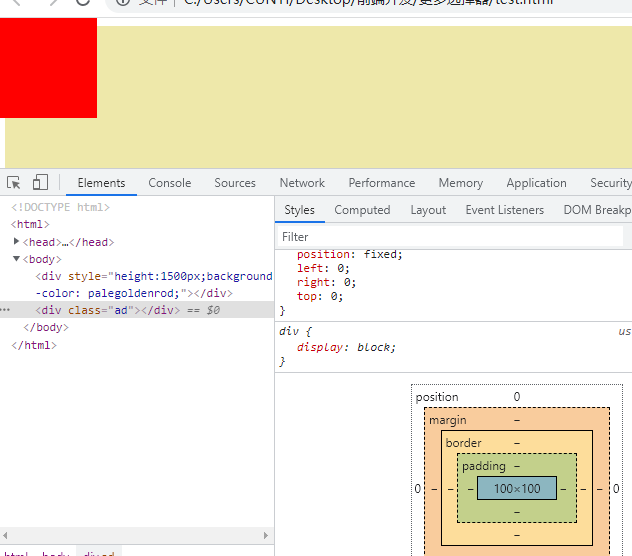The image size is (632, 556).
Task: Open the Performance panel tab
Action: pos(381,183)
